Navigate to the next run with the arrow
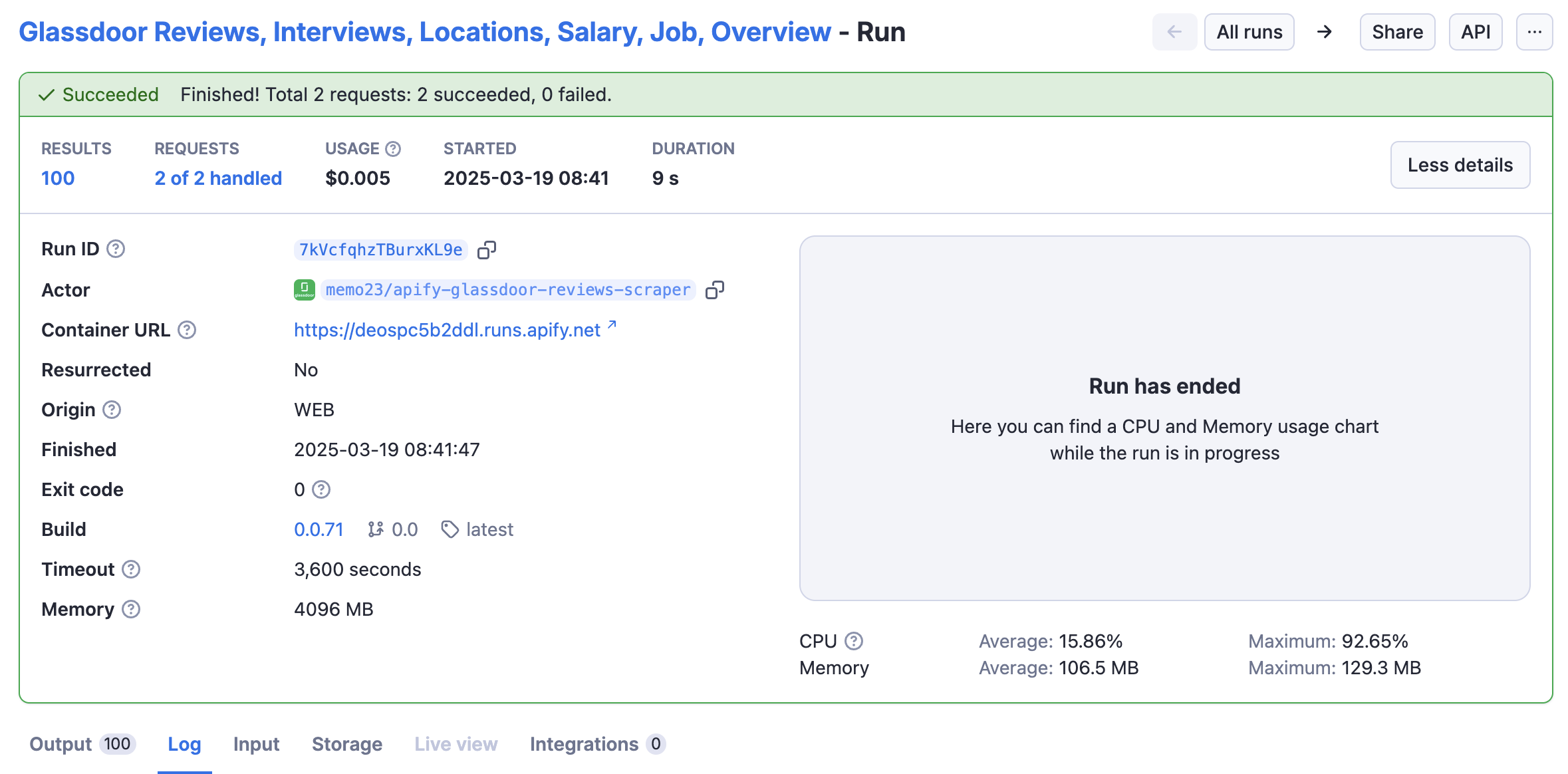This screenshot has width=1568, height=774. tap(1325, 31)
